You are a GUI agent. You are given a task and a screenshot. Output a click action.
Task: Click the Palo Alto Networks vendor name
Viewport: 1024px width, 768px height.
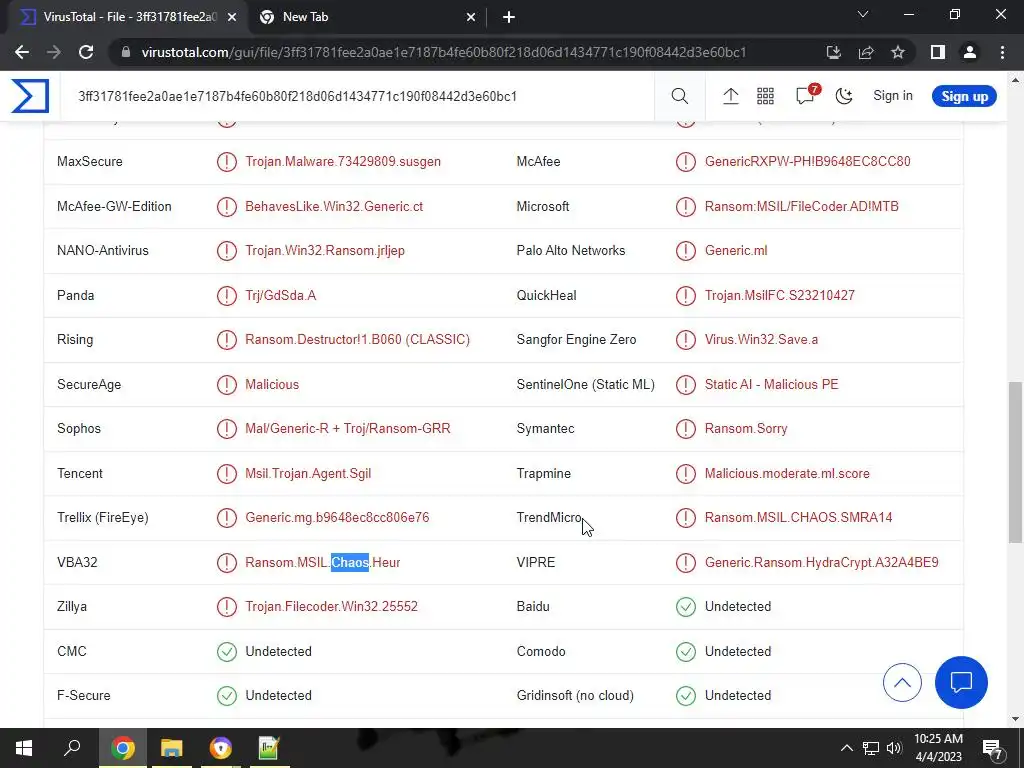pos(571,251)
